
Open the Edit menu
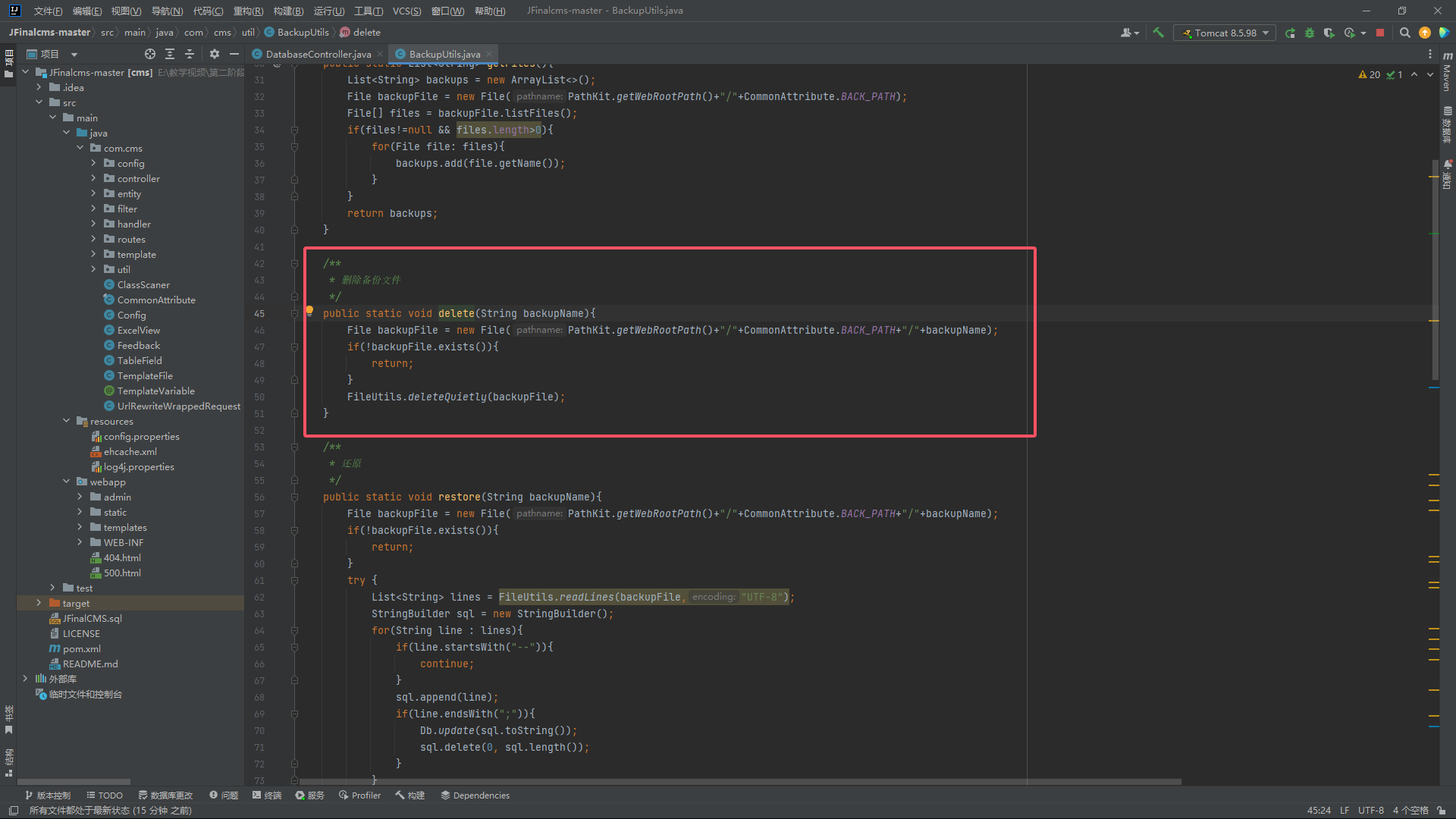click(86, 11)
